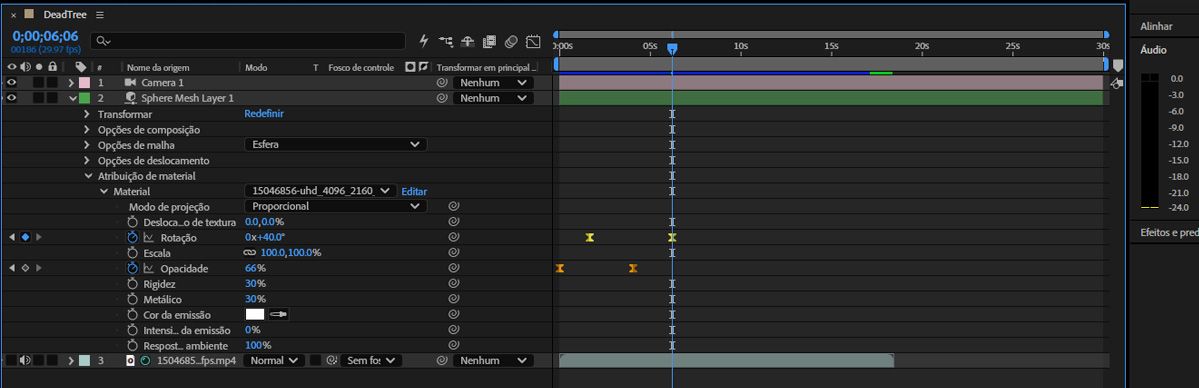
Task: Click pick whip on Camera 1 row
Action: click(x=441, y=82)
